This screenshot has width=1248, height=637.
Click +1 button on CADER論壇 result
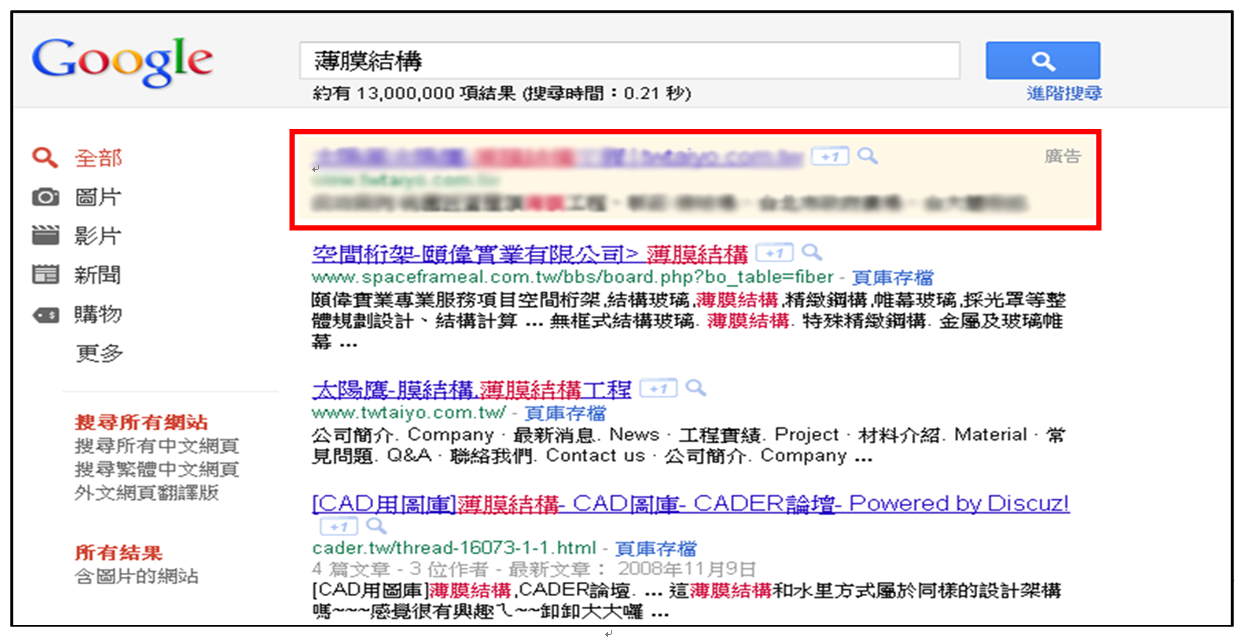pos(338,526)
